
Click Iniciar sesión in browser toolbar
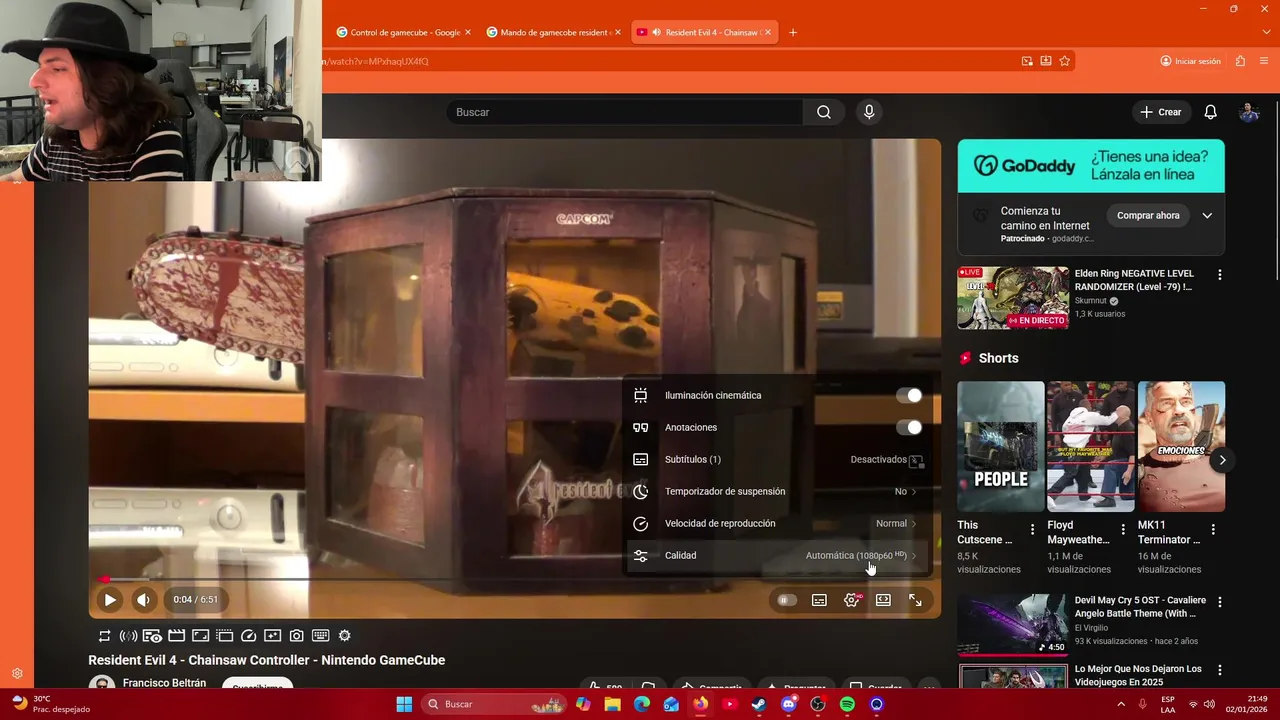(x=1191, y=61)
